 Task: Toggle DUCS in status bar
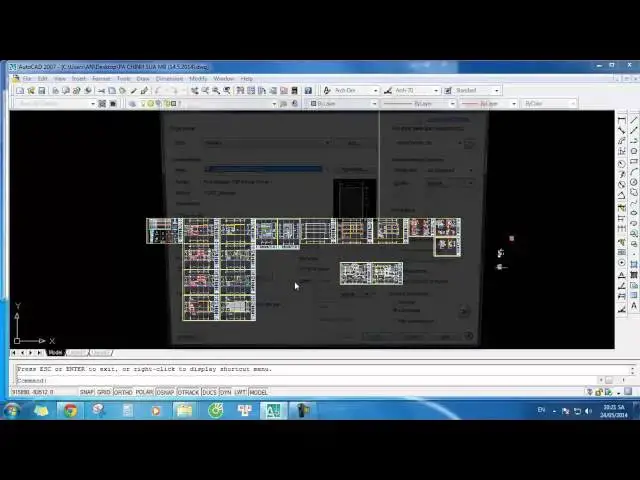pyautogui.click(x=209, y=392)
